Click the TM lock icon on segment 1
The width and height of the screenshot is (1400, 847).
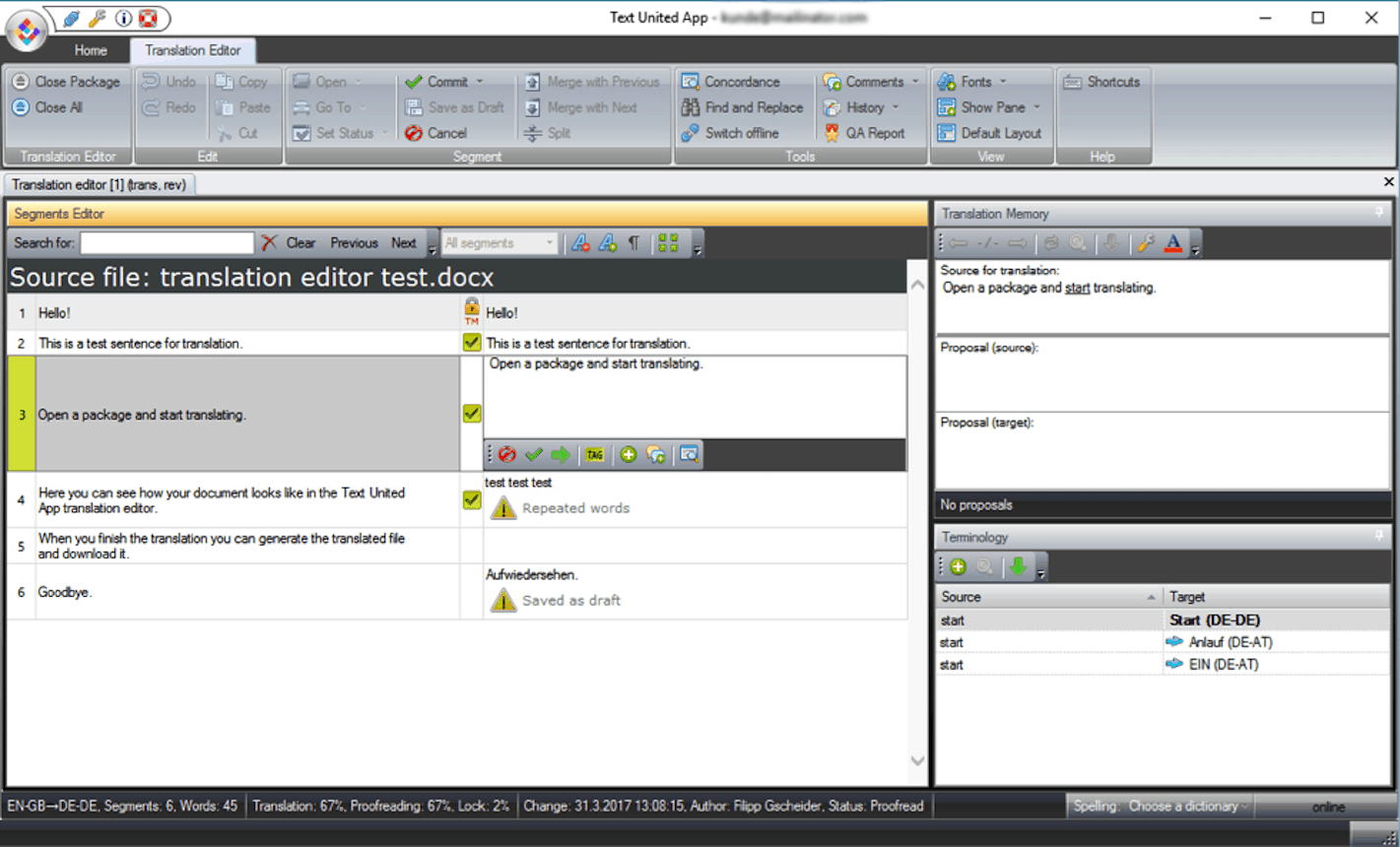tap(472, 311)
